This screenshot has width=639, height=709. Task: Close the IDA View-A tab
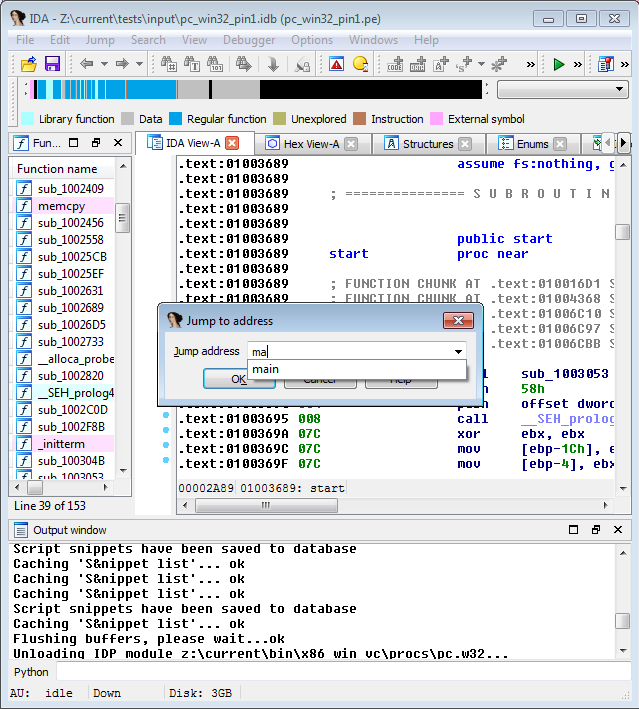click(x=232, y=143)
